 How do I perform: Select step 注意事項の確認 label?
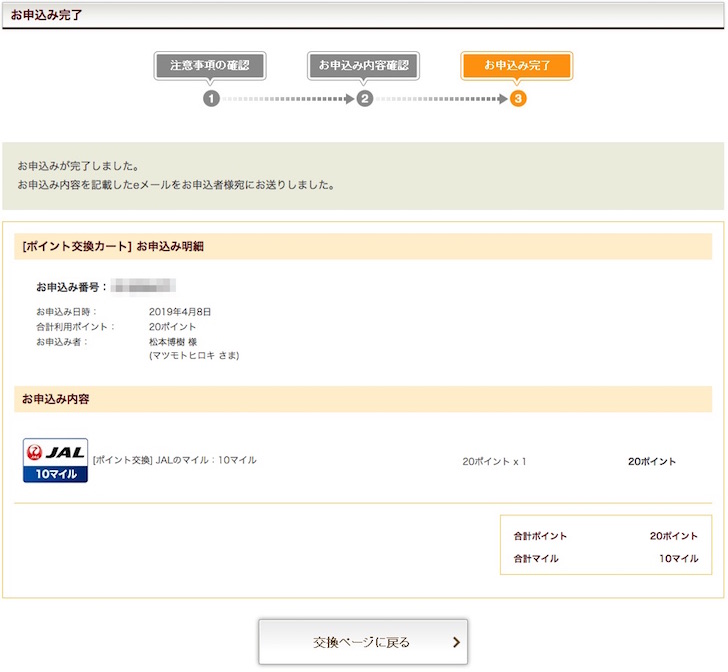(x=210, y=65)
